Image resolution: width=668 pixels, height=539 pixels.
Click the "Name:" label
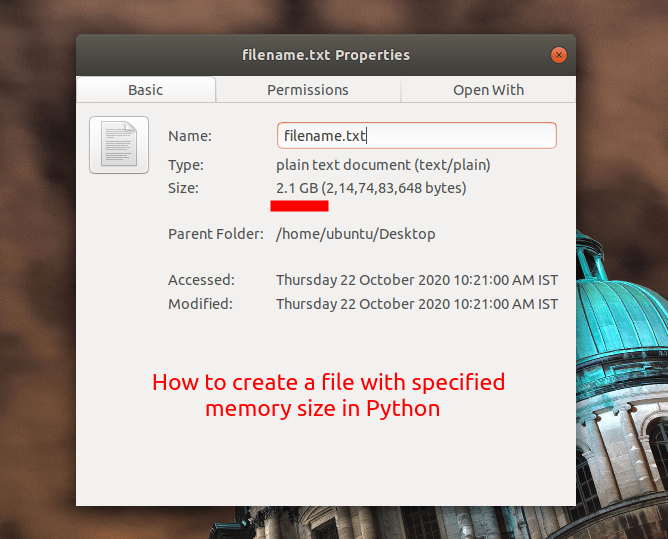coord(190,136)
